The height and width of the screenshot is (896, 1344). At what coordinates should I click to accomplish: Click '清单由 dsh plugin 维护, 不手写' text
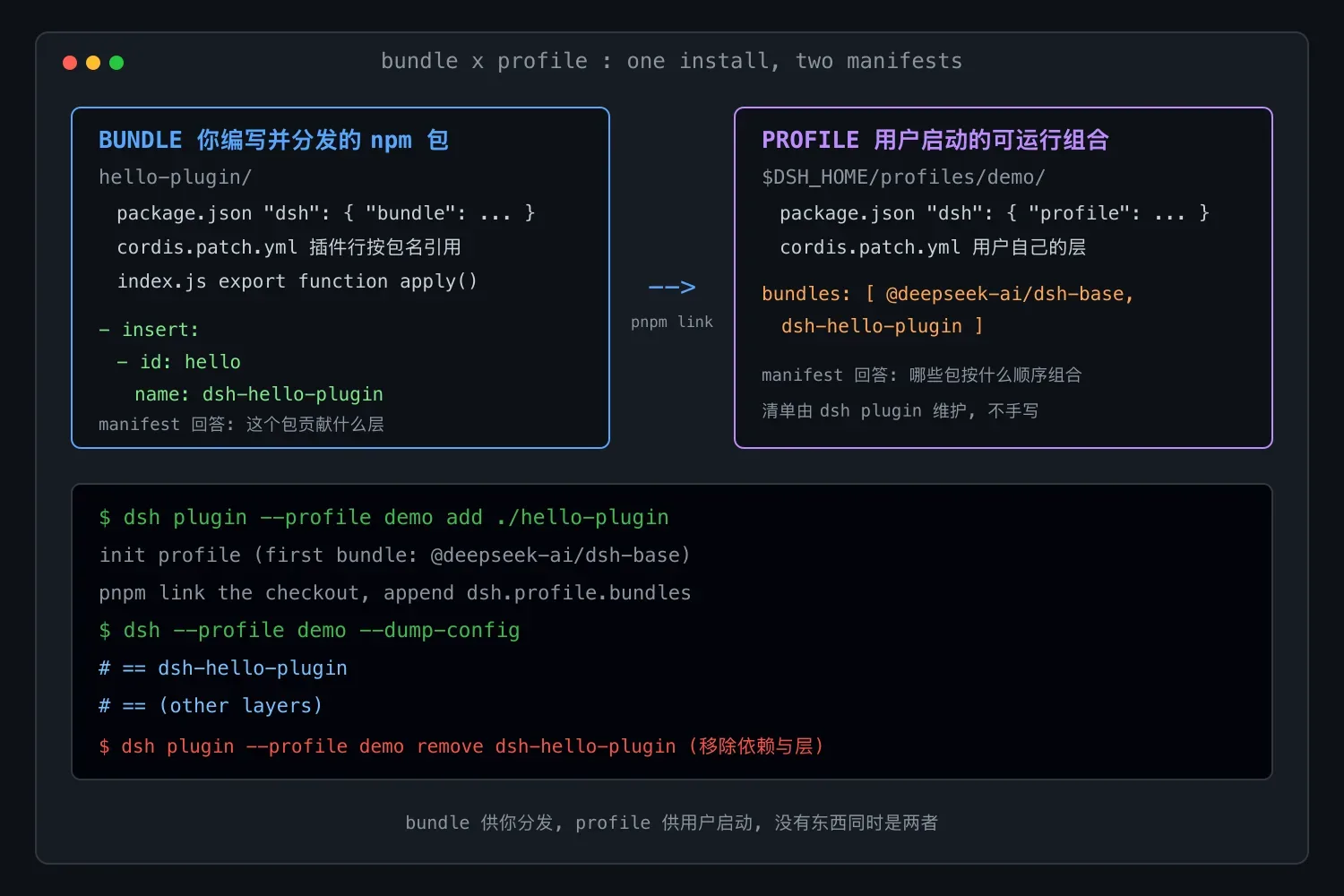900,410
